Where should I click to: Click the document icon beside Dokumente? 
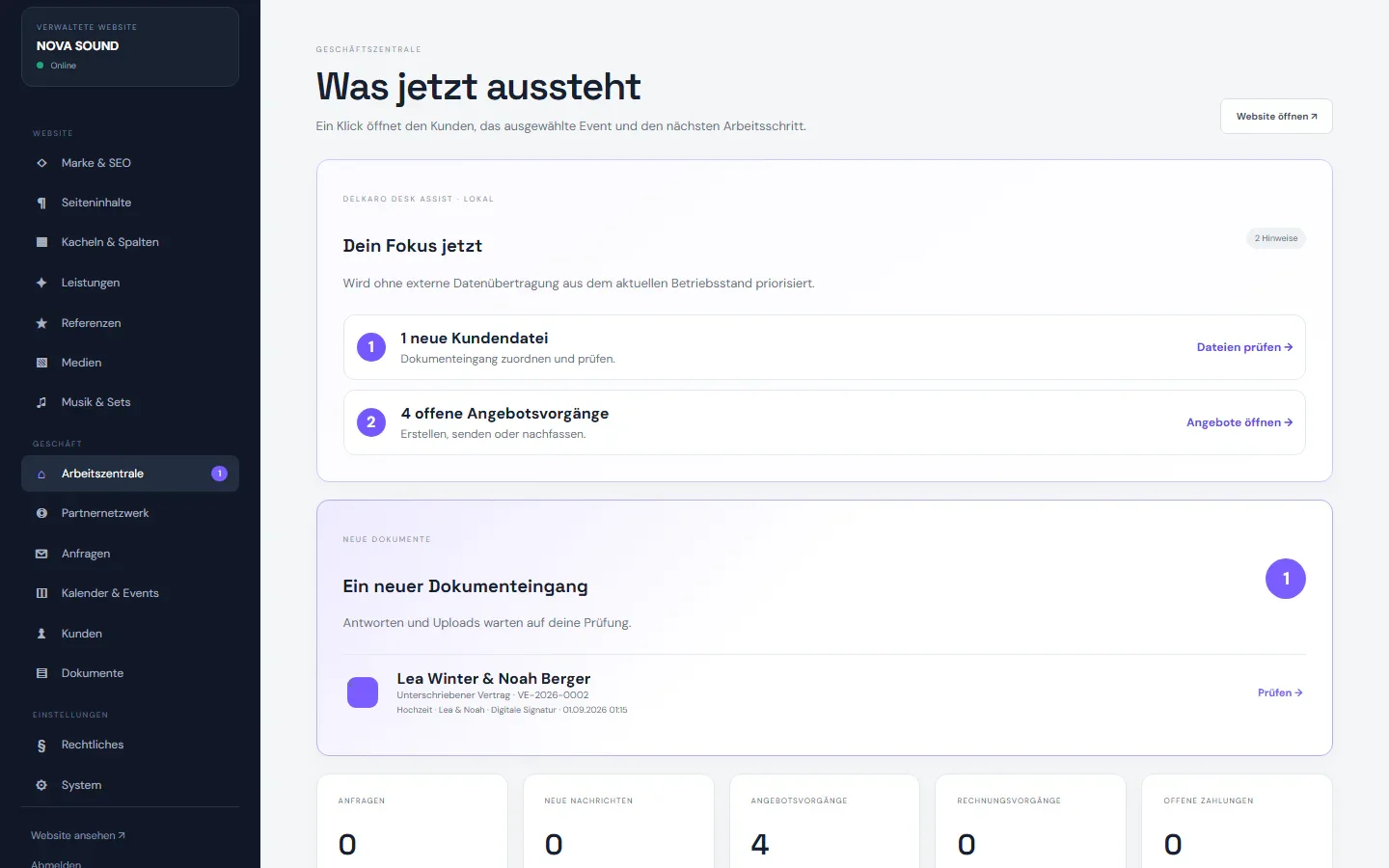click(41, 673)
